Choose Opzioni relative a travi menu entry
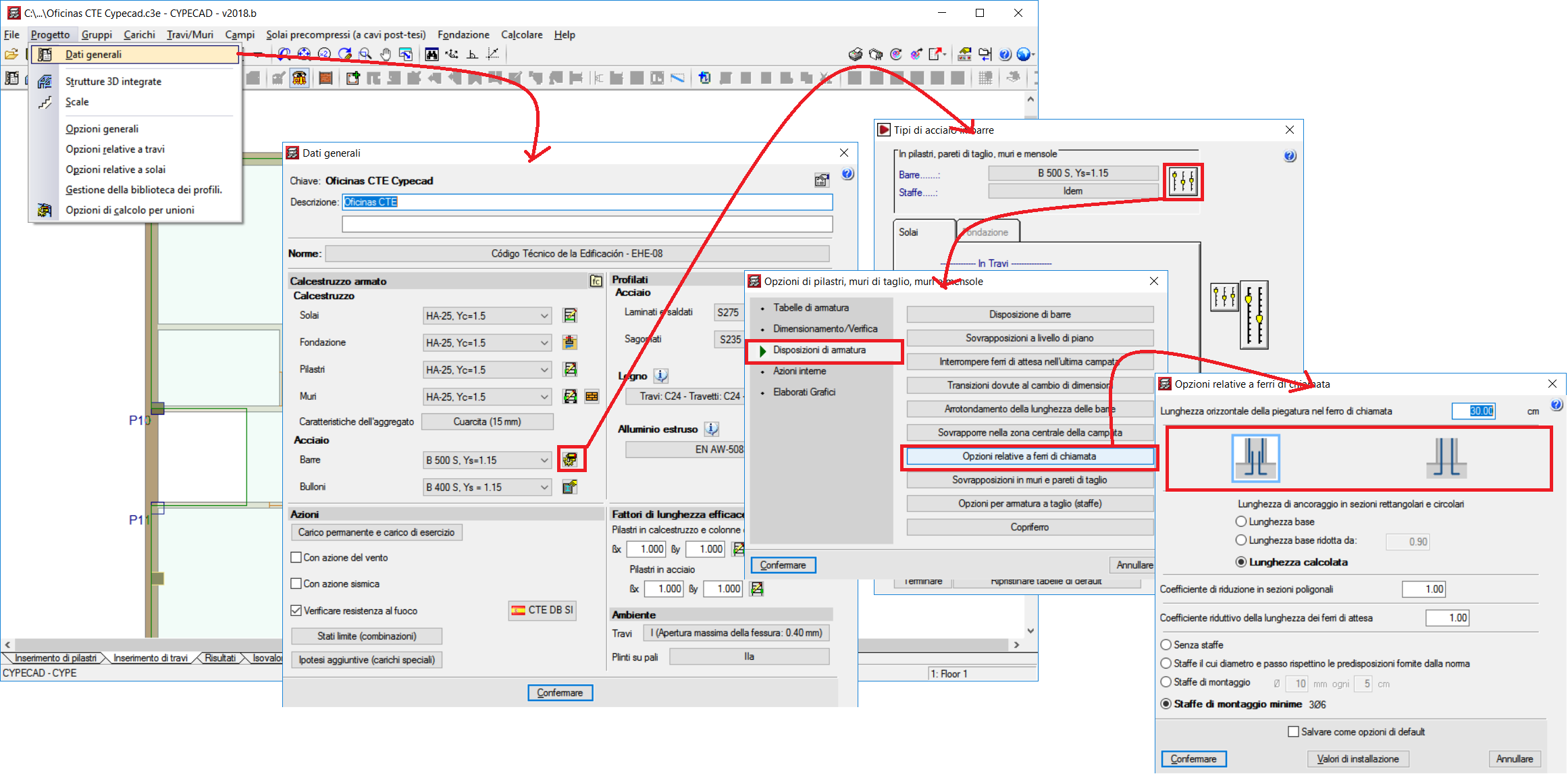 coord(115,149)
